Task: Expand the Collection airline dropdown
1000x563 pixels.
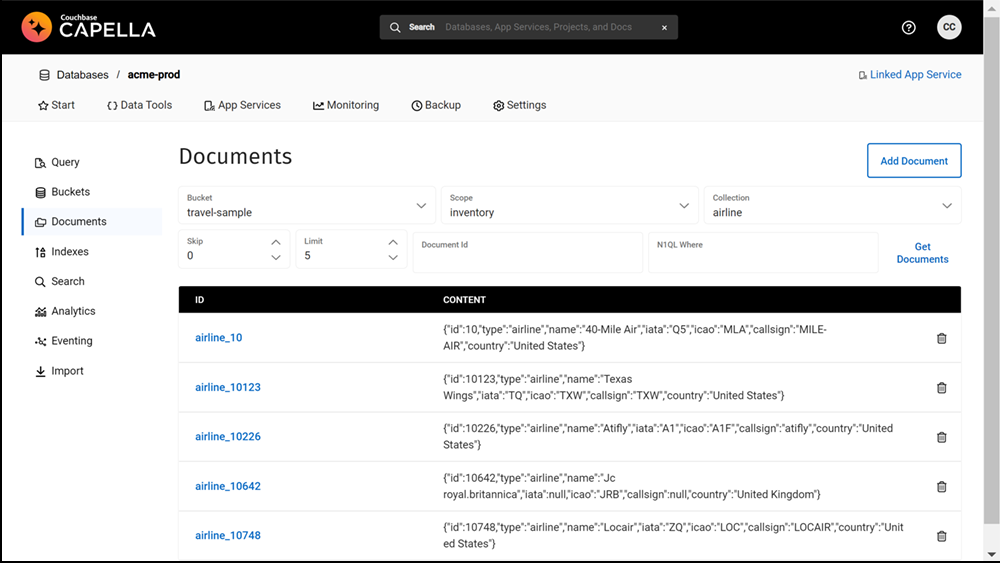Action: point(832,205)
